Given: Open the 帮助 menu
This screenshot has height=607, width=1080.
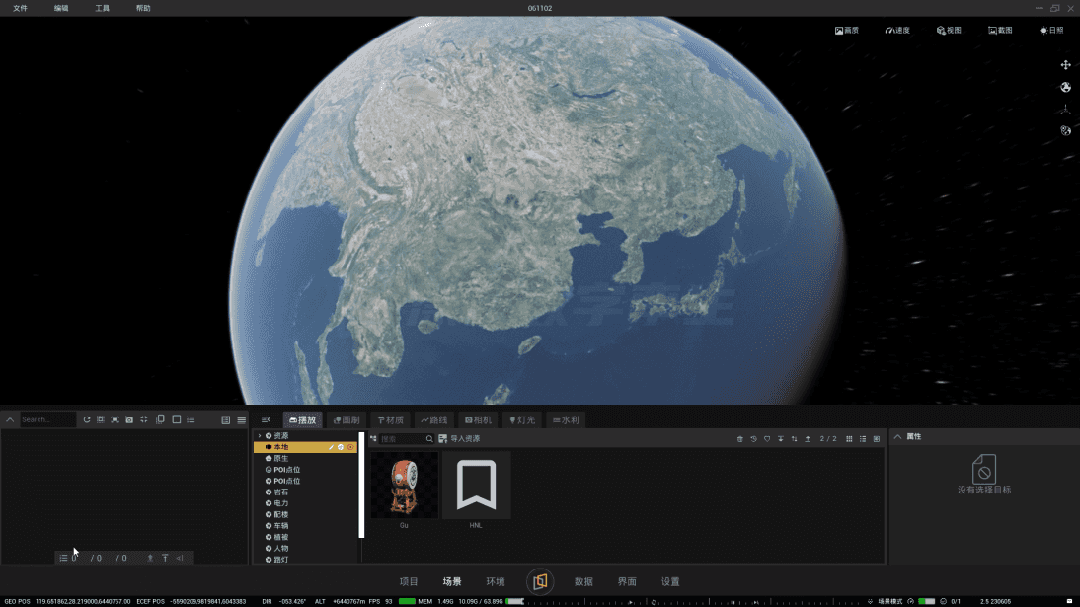Looking at the screenshot, I should (143, 8).
